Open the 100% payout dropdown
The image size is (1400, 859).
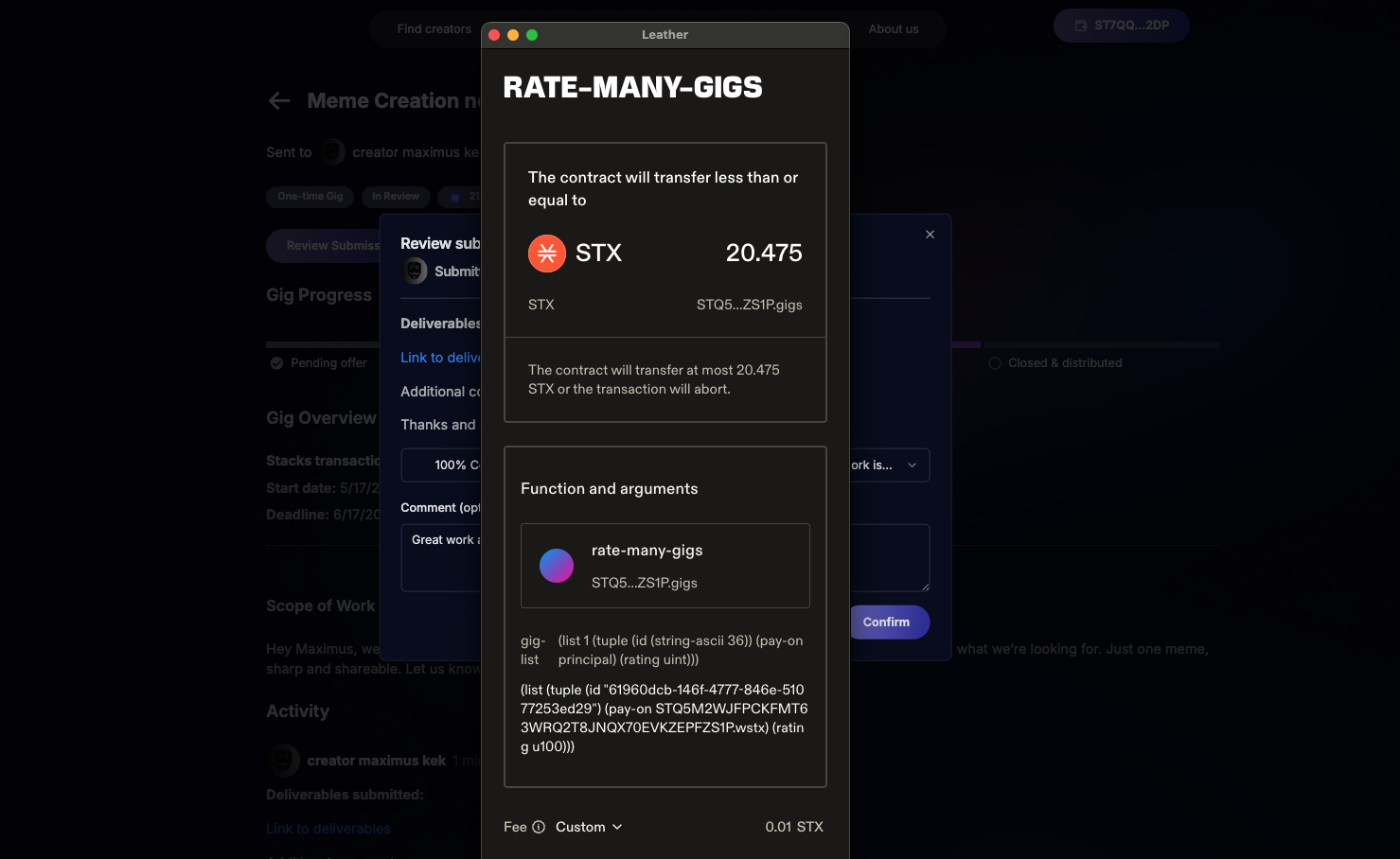pos(441,465)
